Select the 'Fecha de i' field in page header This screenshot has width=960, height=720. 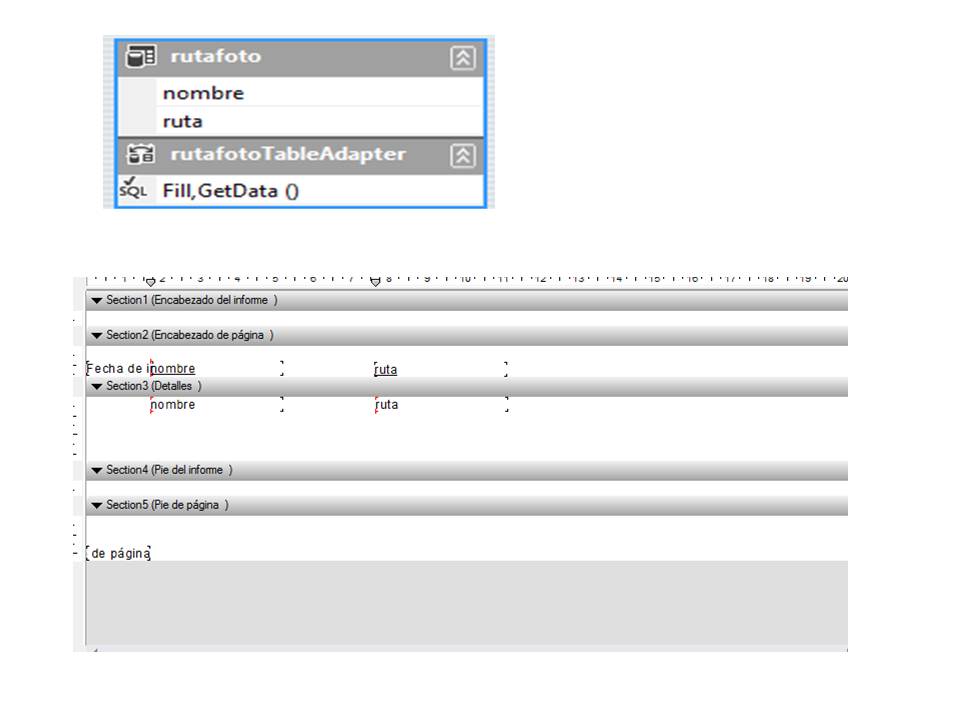(118, 369)
